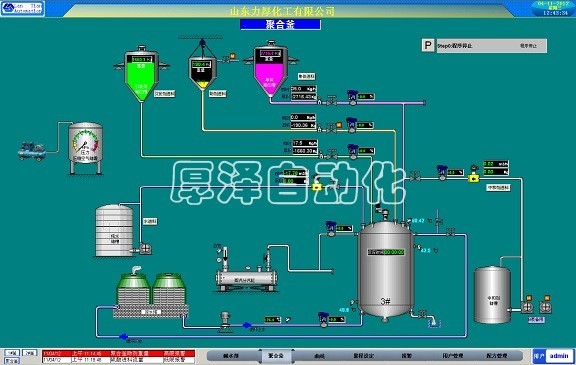Image resolution: width=576 pixels, height=365 pixels.
Task: Select the compressed air pressure gauge tank
Action: pos(85,148)
